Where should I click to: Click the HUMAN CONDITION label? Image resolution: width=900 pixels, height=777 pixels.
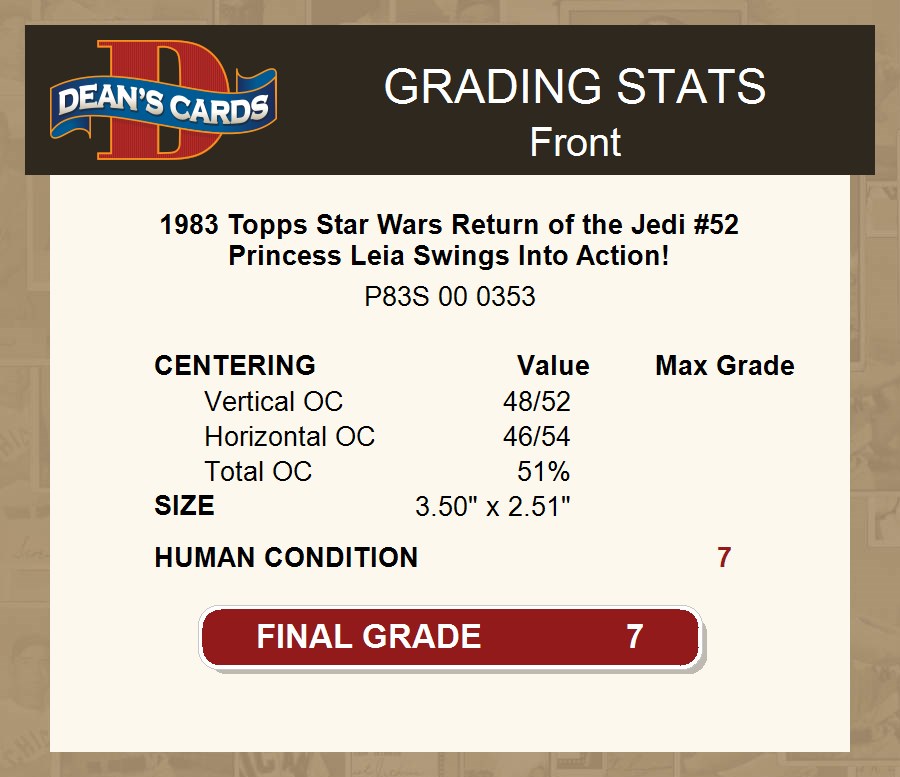286,558
